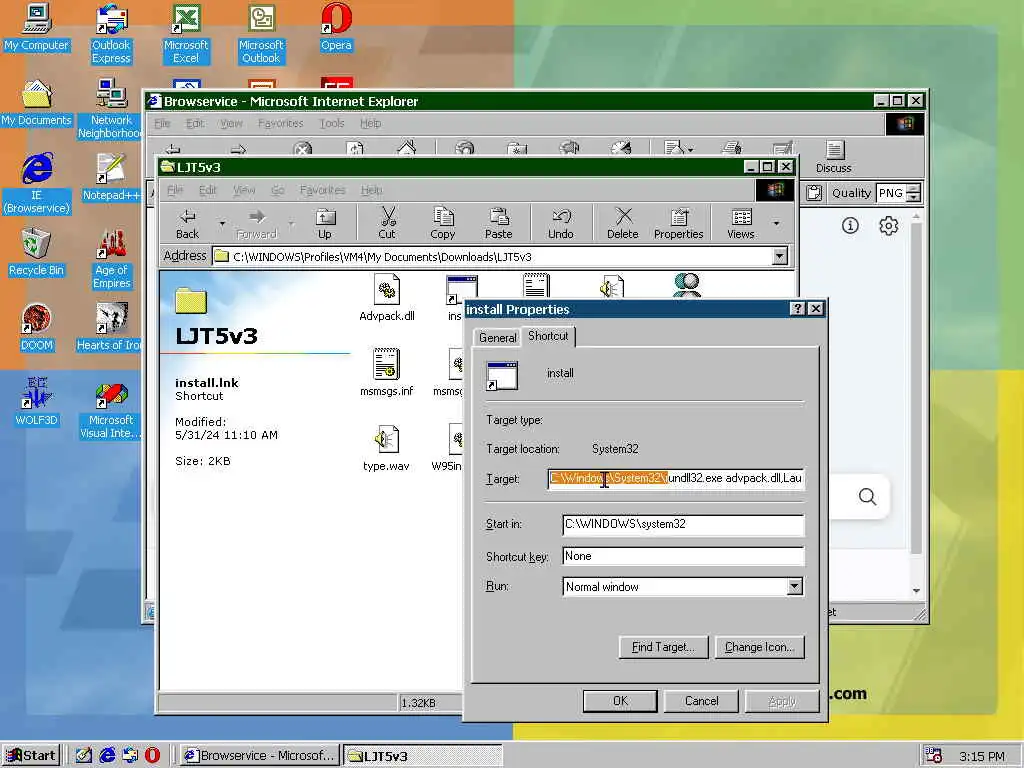Switch to LJT5v3 taskbar button
The height and width of the screenshot is (768, 1024).
pos(423,756)
